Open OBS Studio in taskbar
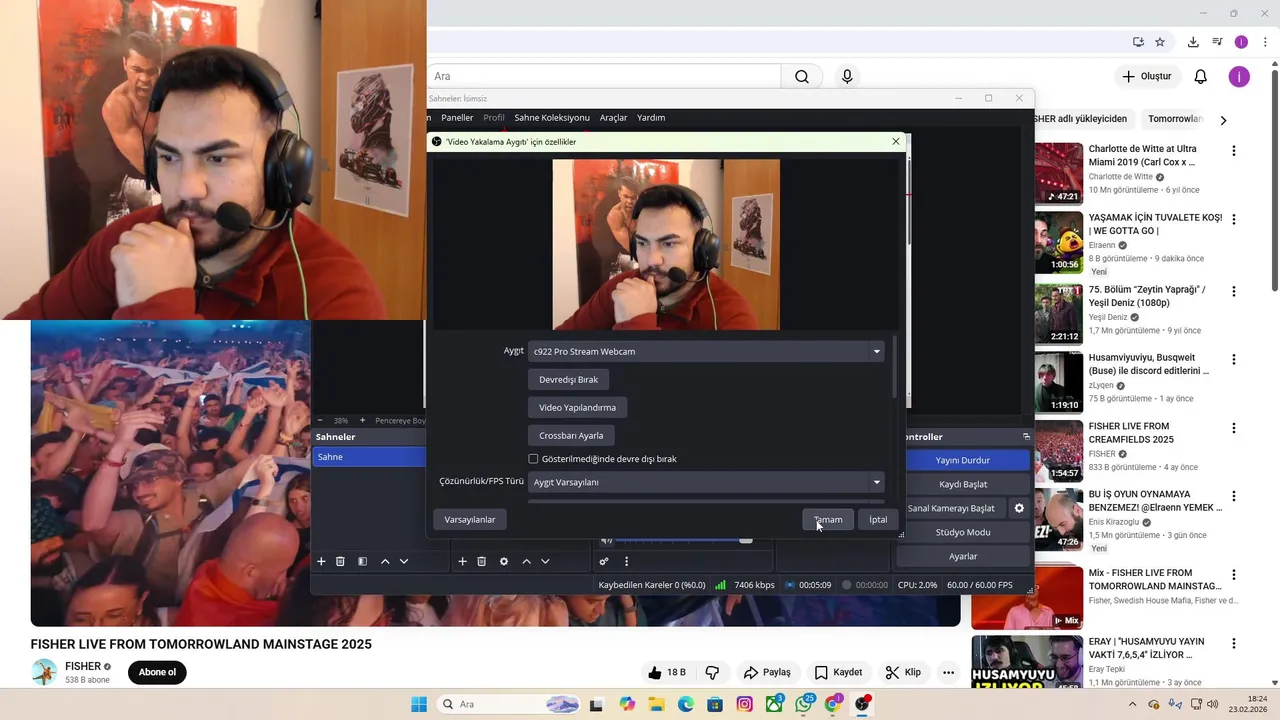This screenshot has width=1280, height=720. [862, 704]
